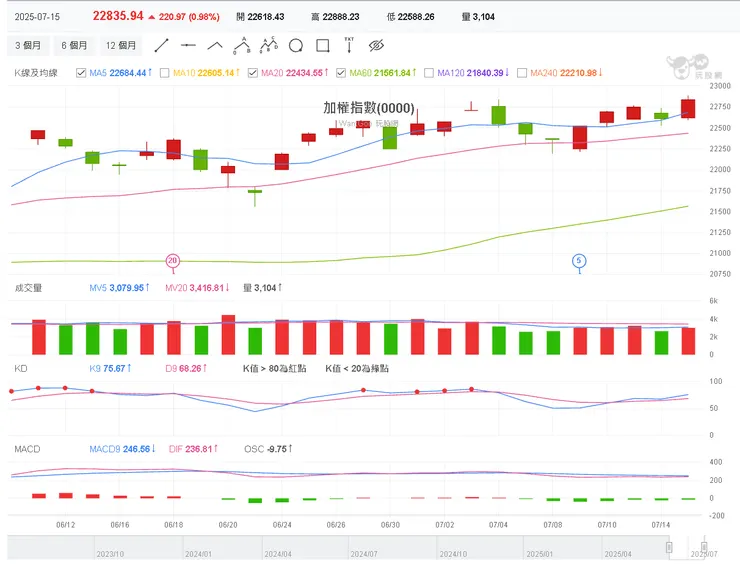Click the 2024/01 area of the timeline navigator

coord(198,554)
